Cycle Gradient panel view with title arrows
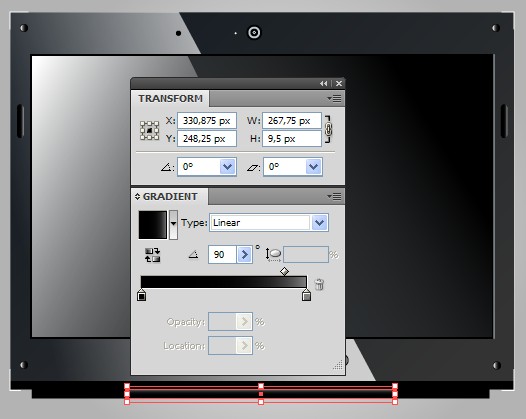The height and width of the screenshot is (419, 526). click(137, 197)
